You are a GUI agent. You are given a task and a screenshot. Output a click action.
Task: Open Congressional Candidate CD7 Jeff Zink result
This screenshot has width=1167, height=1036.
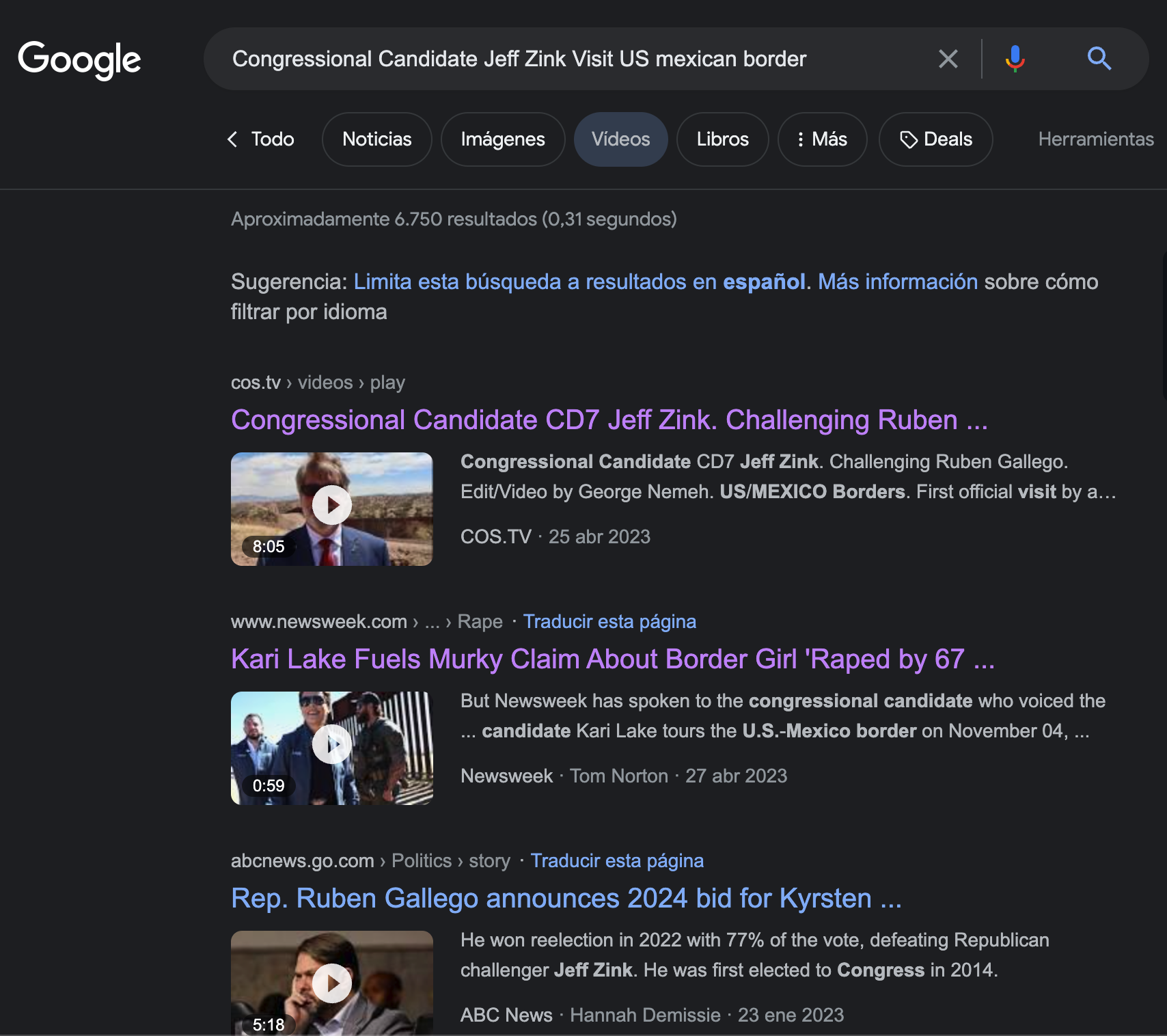[x=609, y=420]
